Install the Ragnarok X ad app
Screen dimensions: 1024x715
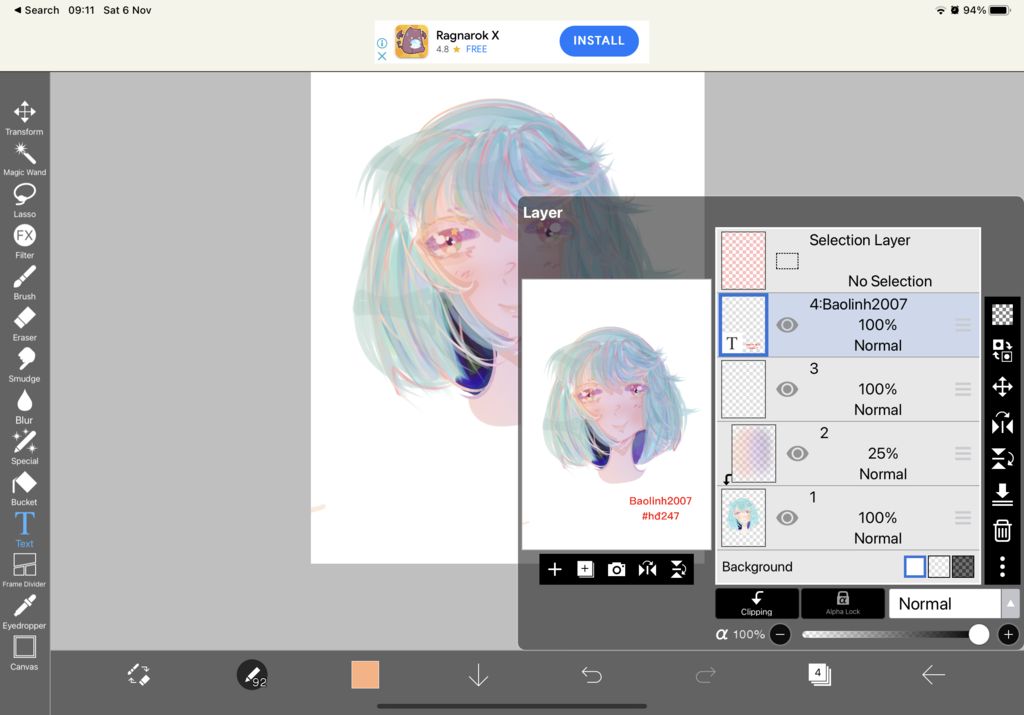pyautogui.click(x=599, y=40)
